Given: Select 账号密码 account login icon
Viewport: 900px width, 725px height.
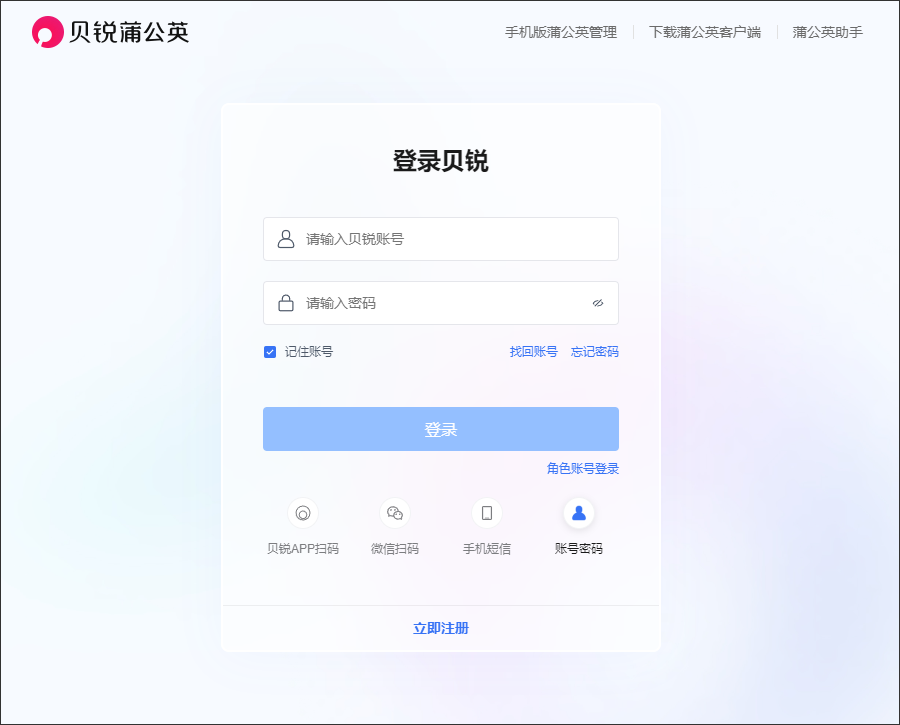Looking at the screenshot, I should [x=579, y=513].
